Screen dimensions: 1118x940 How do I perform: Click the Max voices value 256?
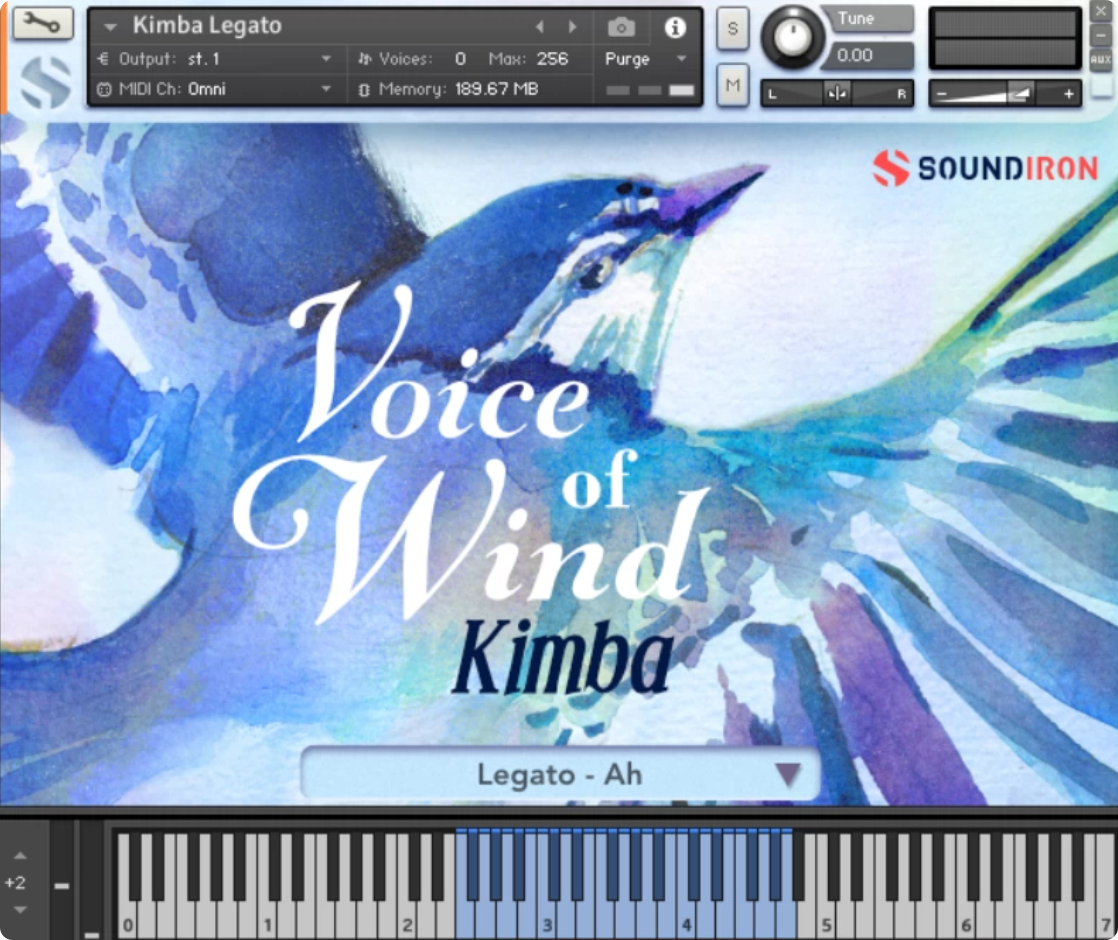(553, 58)
